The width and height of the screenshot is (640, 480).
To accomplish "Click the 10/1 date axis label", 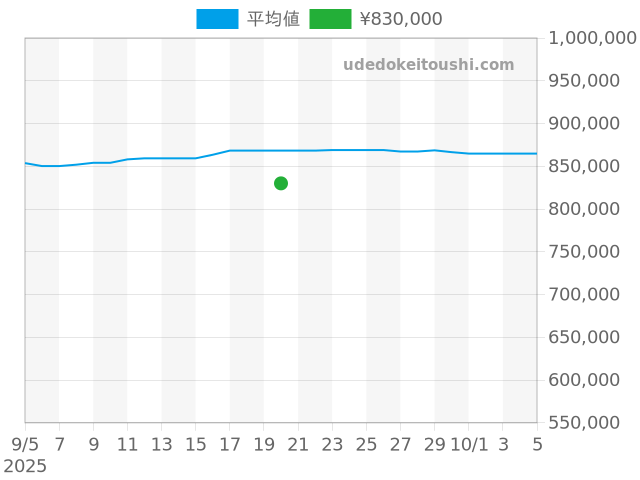I will pyautogui.click(x=469, y=444).
